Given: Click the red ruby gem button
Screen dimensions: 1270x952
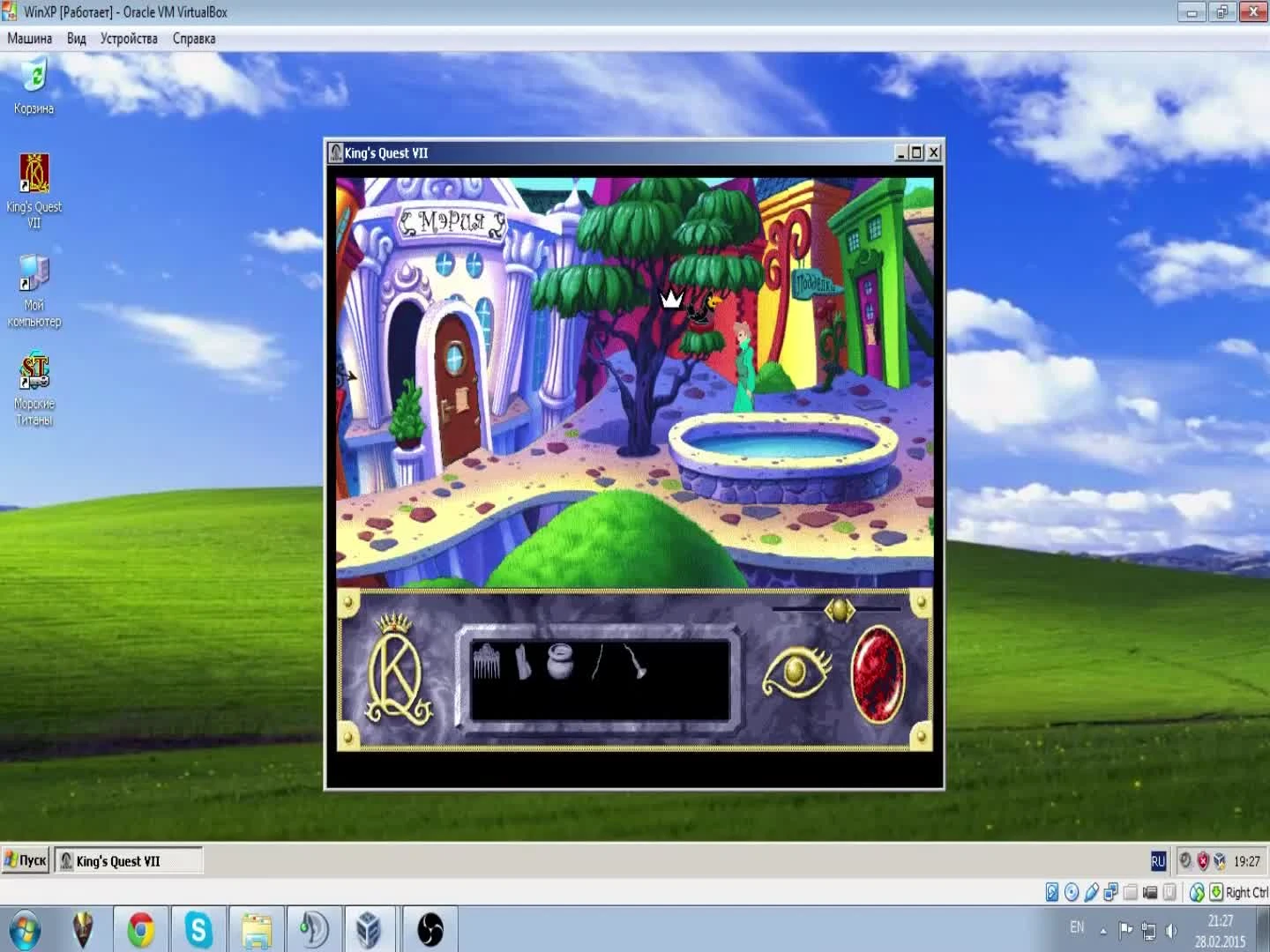Looking at the screenshot, I should (878, 673).
